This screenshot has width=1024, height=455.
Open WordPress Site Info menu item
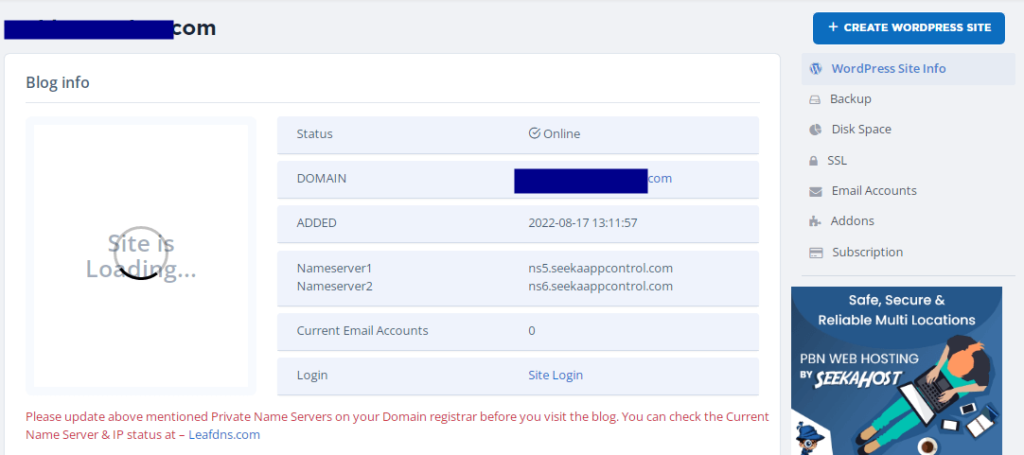[888, 69]
